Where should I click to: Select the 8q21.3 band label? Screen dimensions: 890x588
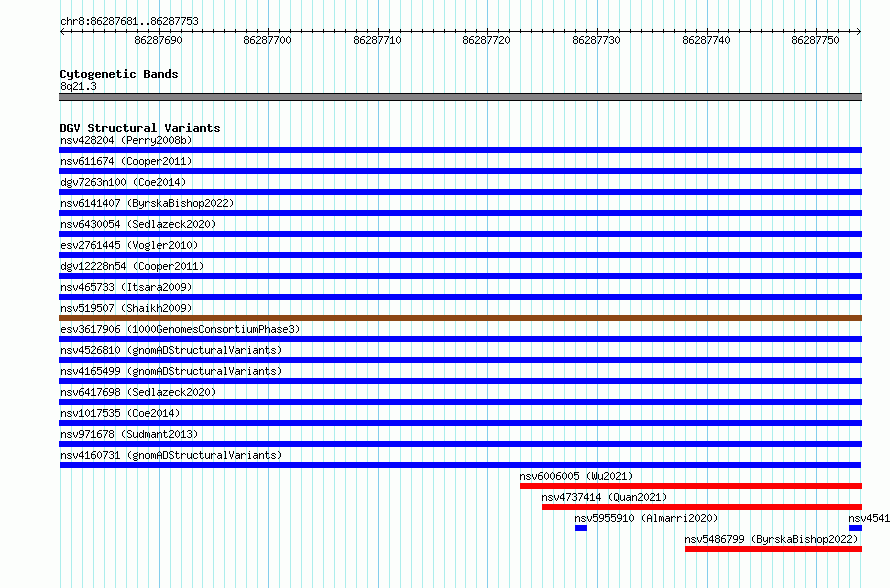(x=78, y=86)
